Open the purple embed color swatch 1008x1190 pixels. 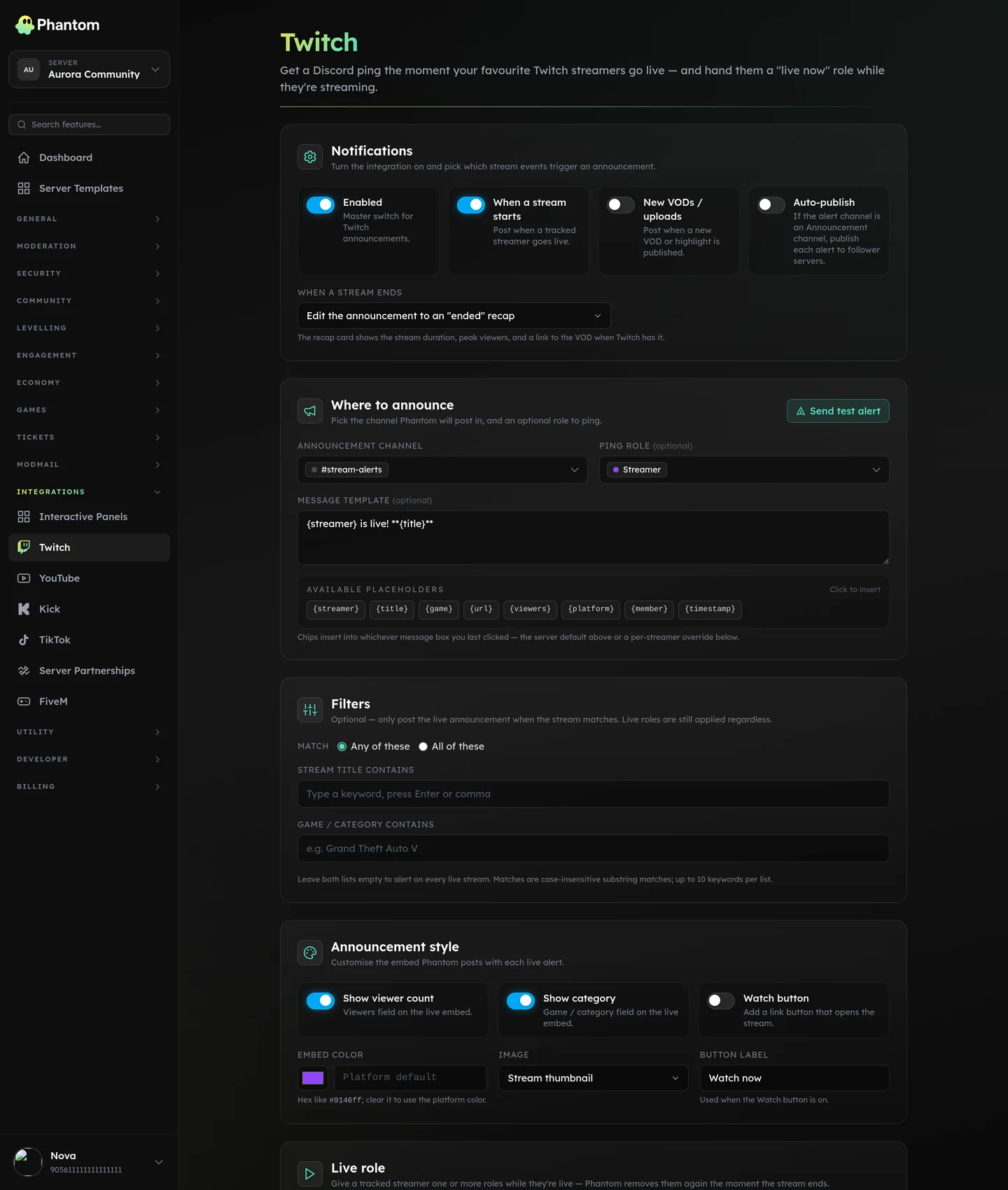point(313,1078)
